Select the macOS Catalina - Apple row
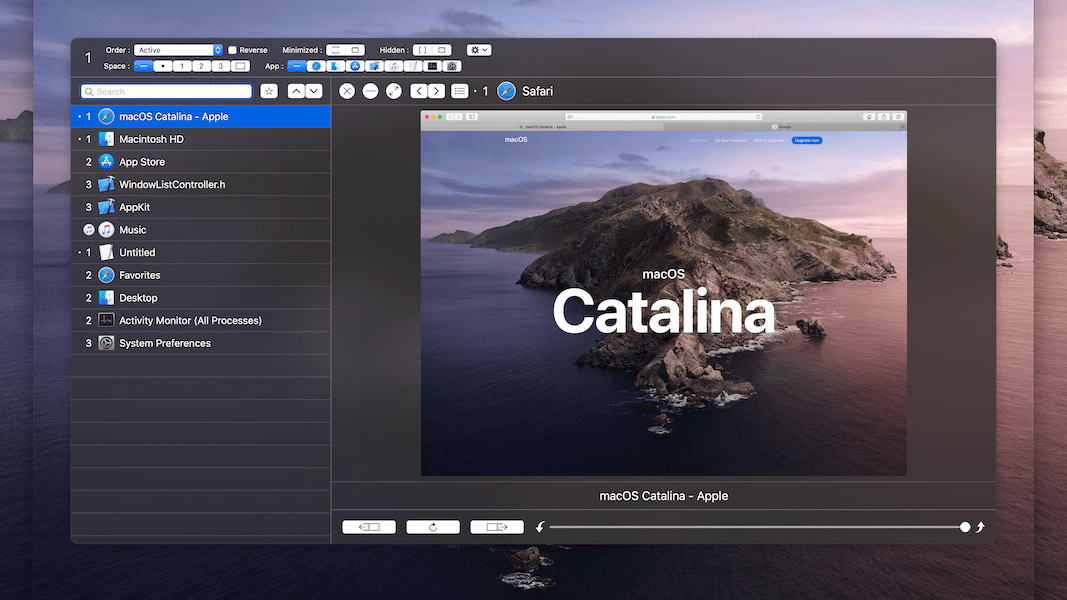This screenshot has height=600, width=1067. 201,116
